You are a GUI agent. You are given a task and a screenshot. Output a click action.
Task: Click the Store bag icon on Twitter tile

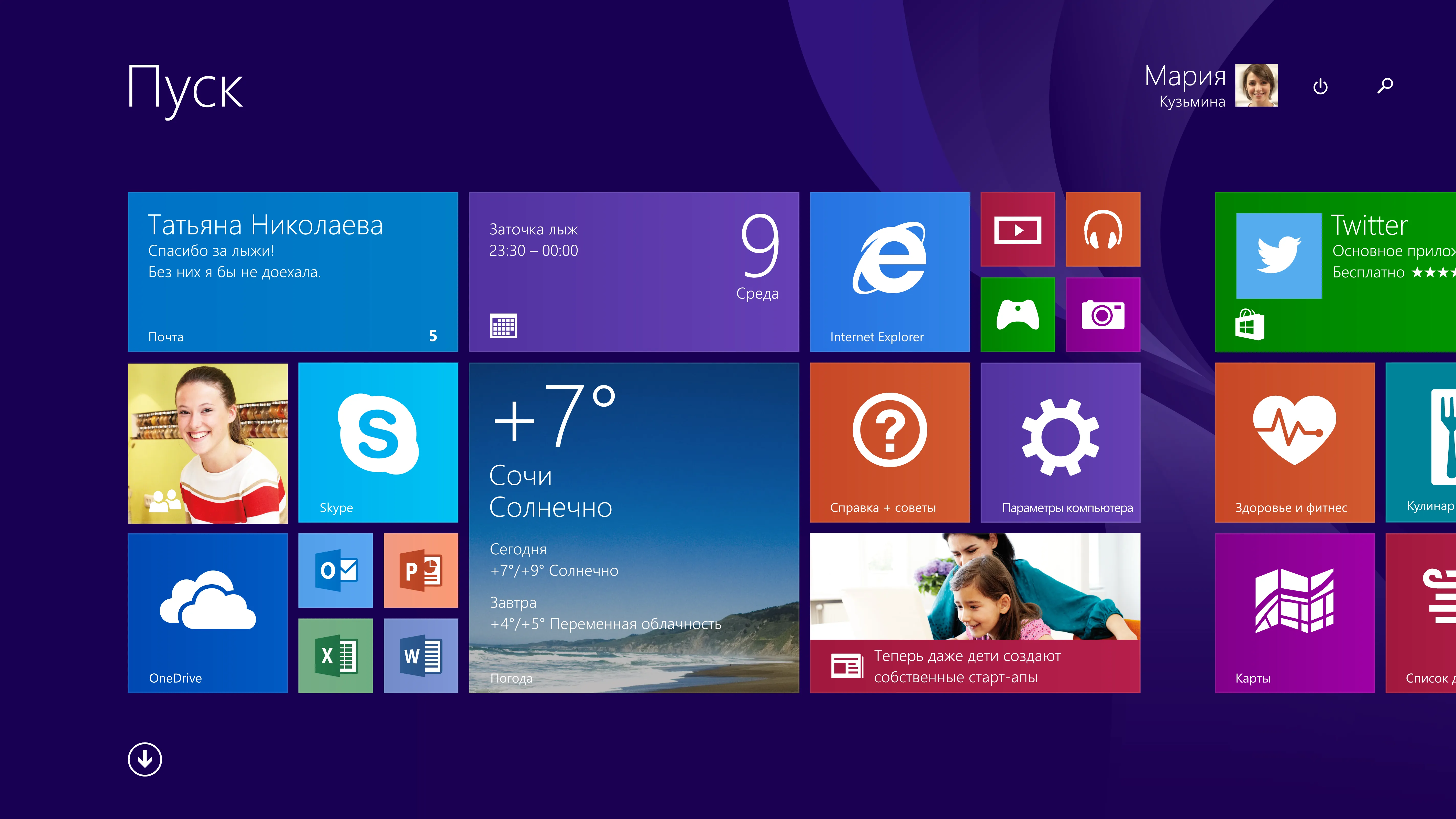click(x=1249, y=325)
